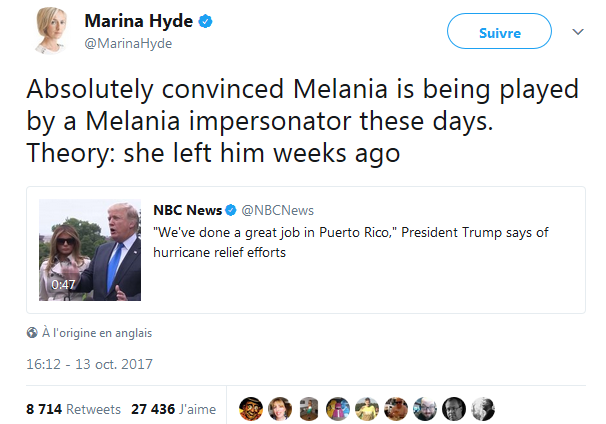The height and width of the screenshot is (424, 606).
Task: Open the NBC News account name
Action: (x=187, y=210)
